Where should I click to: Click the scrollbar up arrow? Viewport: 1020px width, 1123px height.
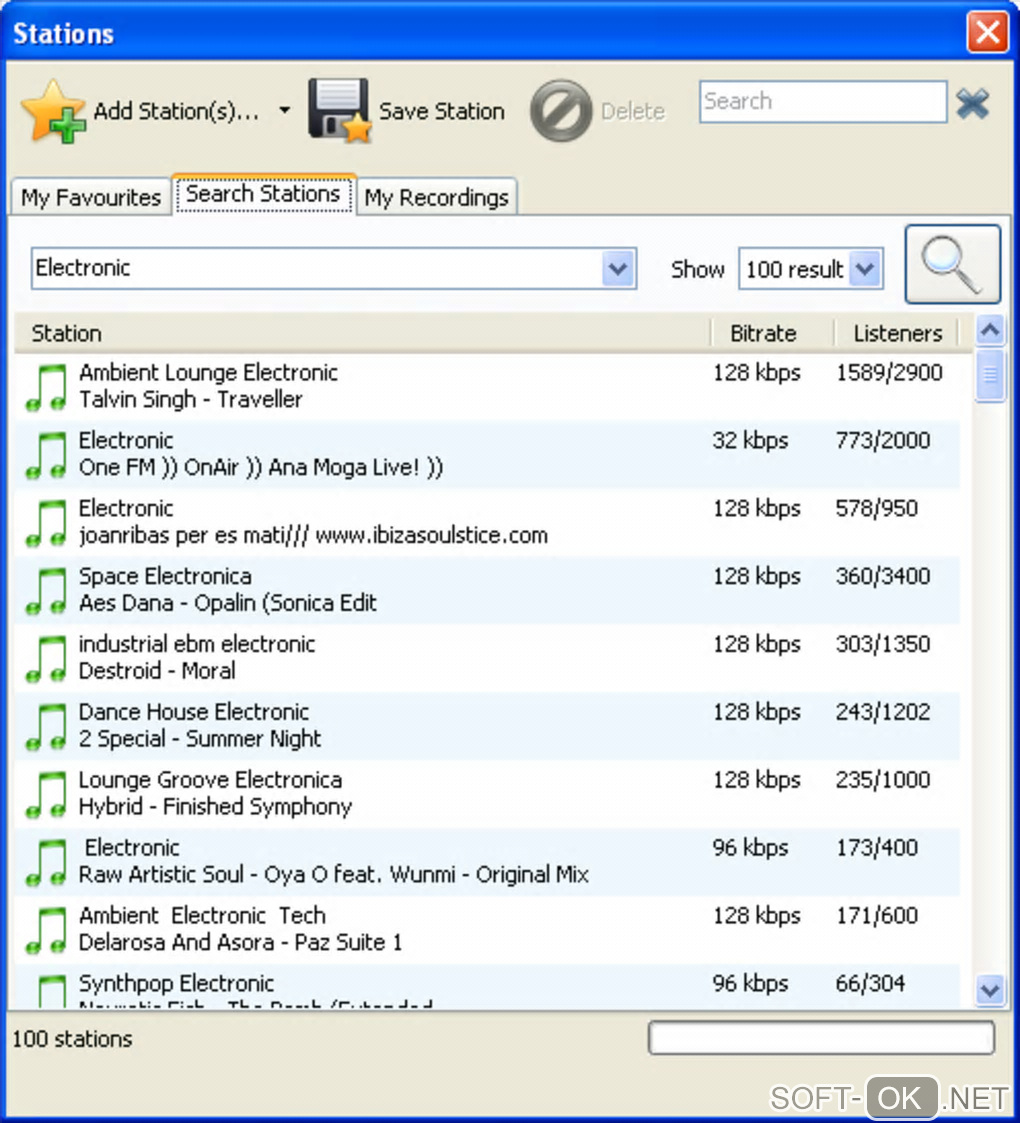click(x=990, y=330)
